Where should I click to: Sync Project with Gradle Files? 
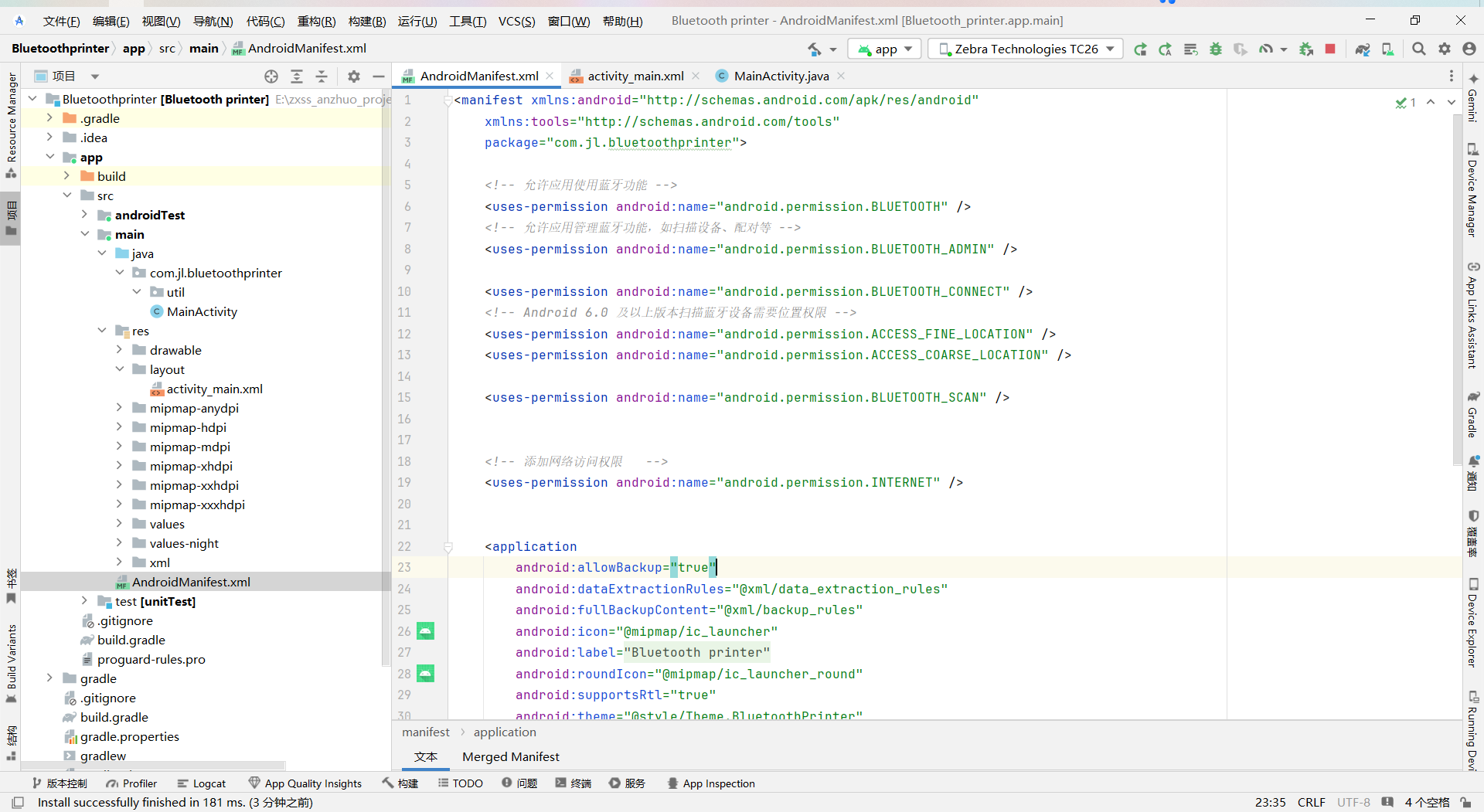[x=1363, y=49]
